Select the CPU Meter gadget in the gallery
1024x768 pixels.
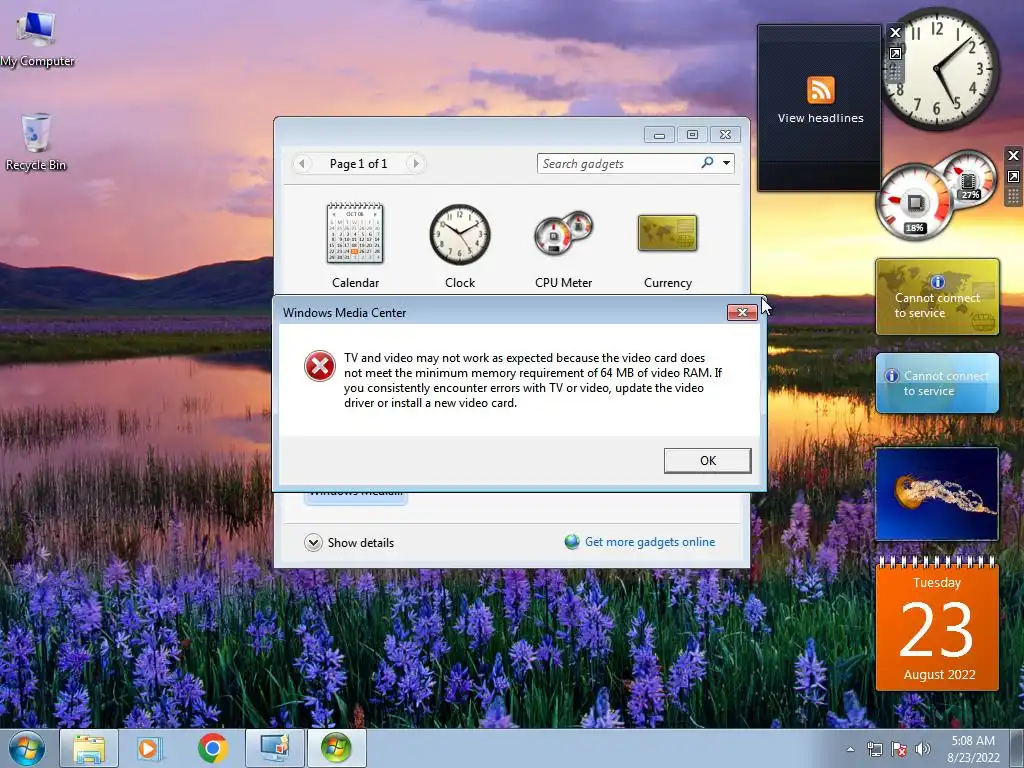(564, 246)
